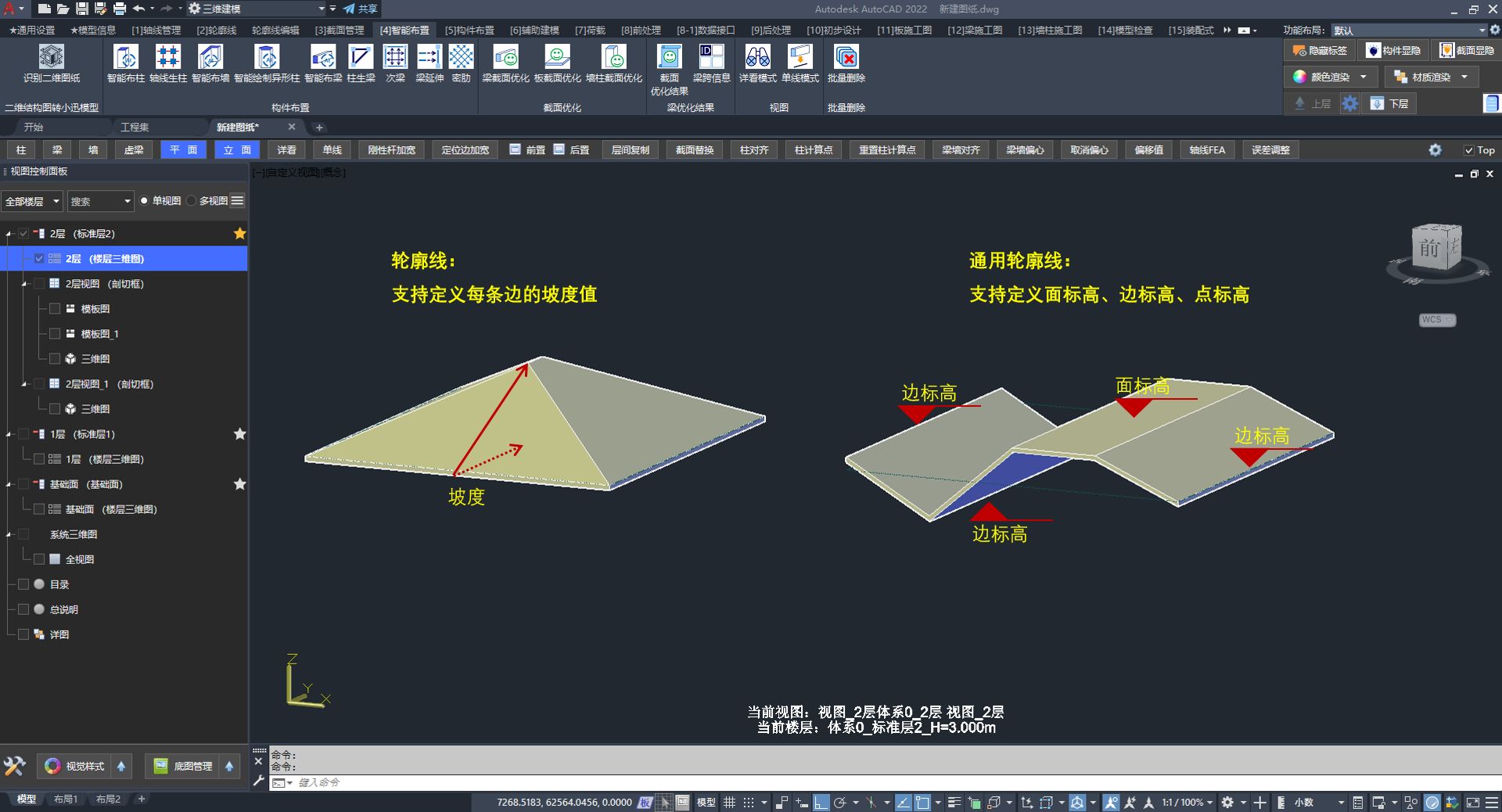This screenshot has height=812, width=1502.
Task: Click the 视觉样式 button
Action: pyautogui.click(x=75, y=766)
